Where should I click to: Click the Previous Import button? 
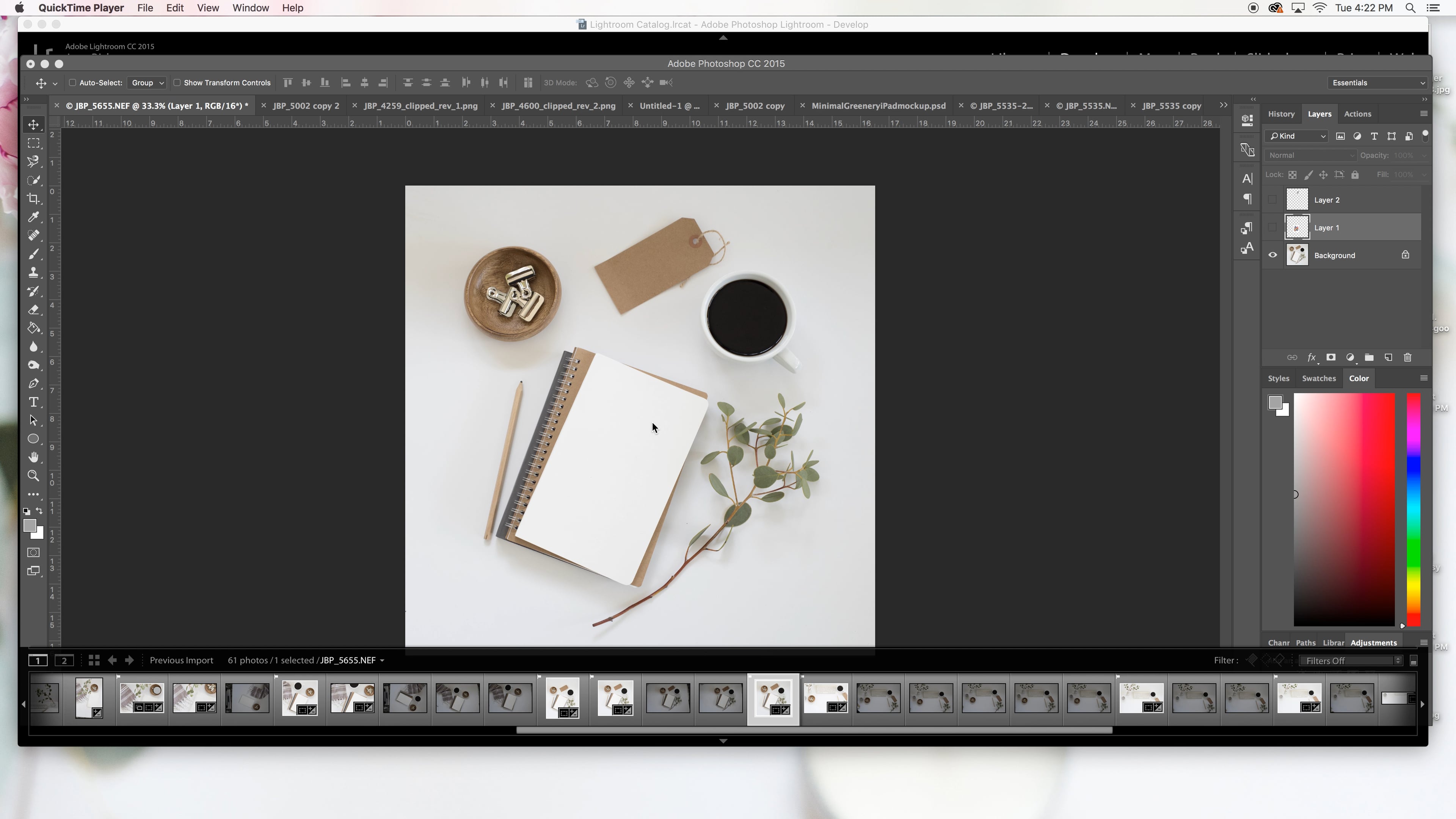(x=182, y=660)
